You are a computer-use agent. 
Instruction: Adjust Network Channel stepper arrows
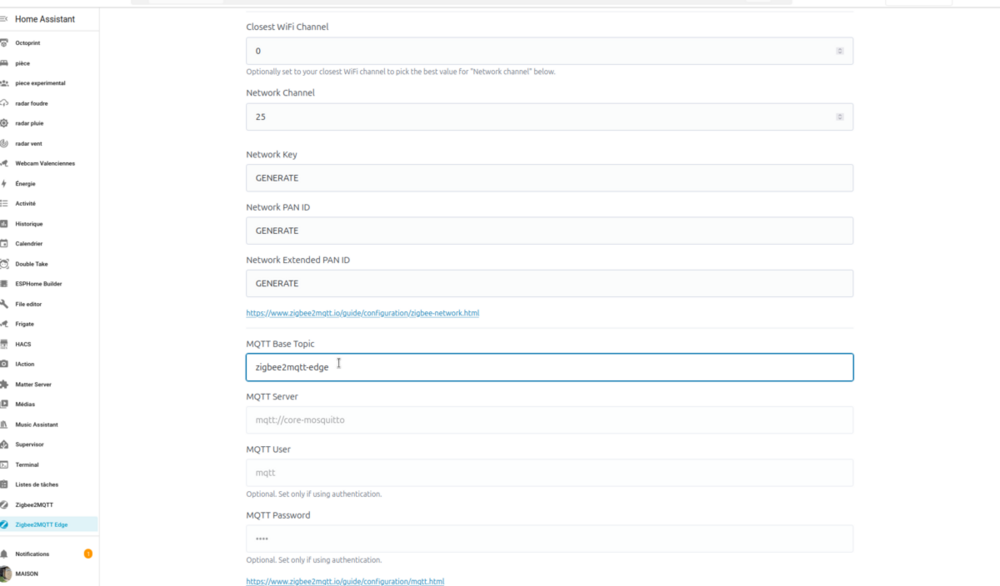click(x=839, y=117)
